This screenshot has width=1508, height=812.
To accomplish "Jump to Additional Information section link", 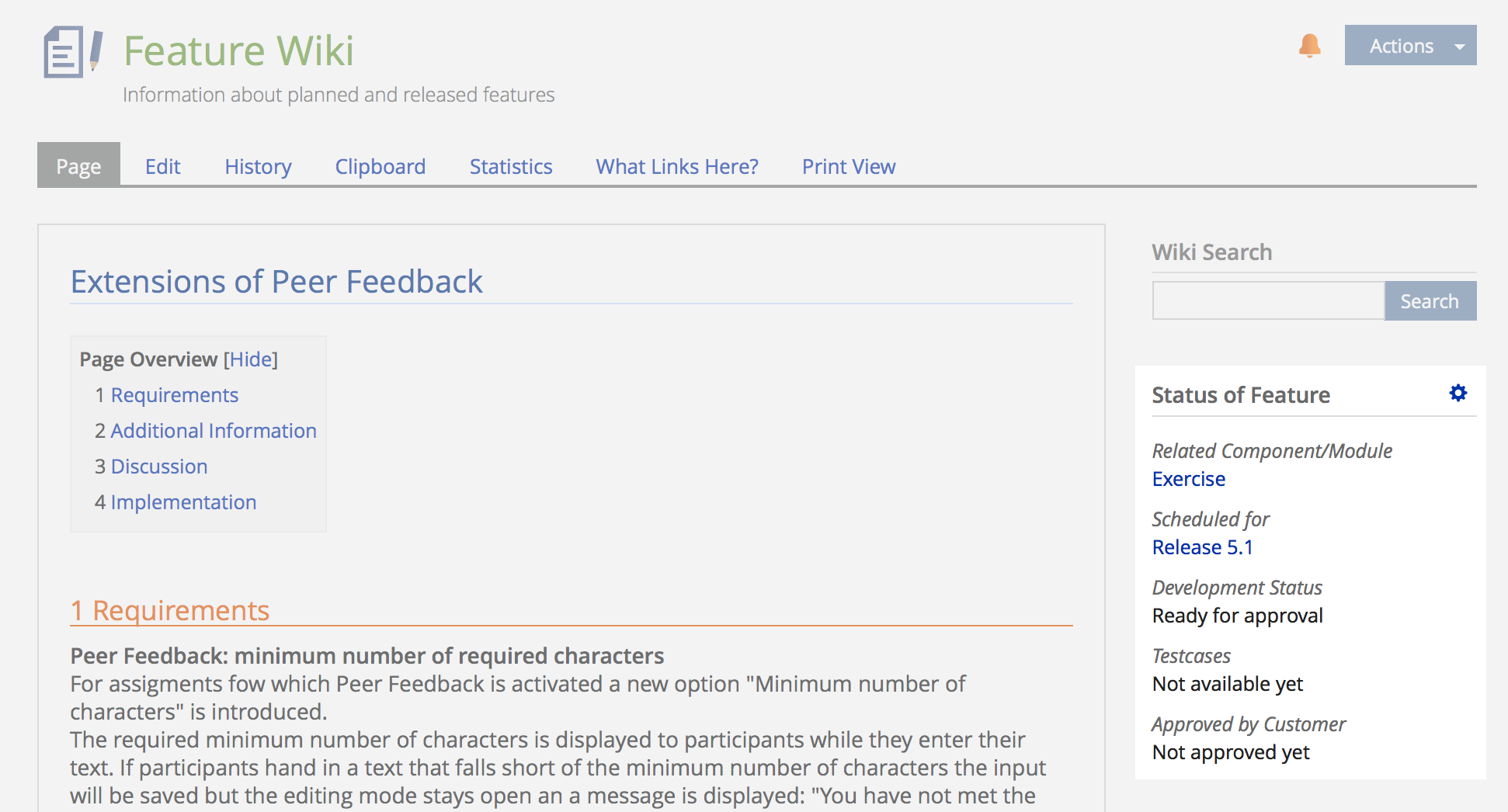I will tap(214, 431).
